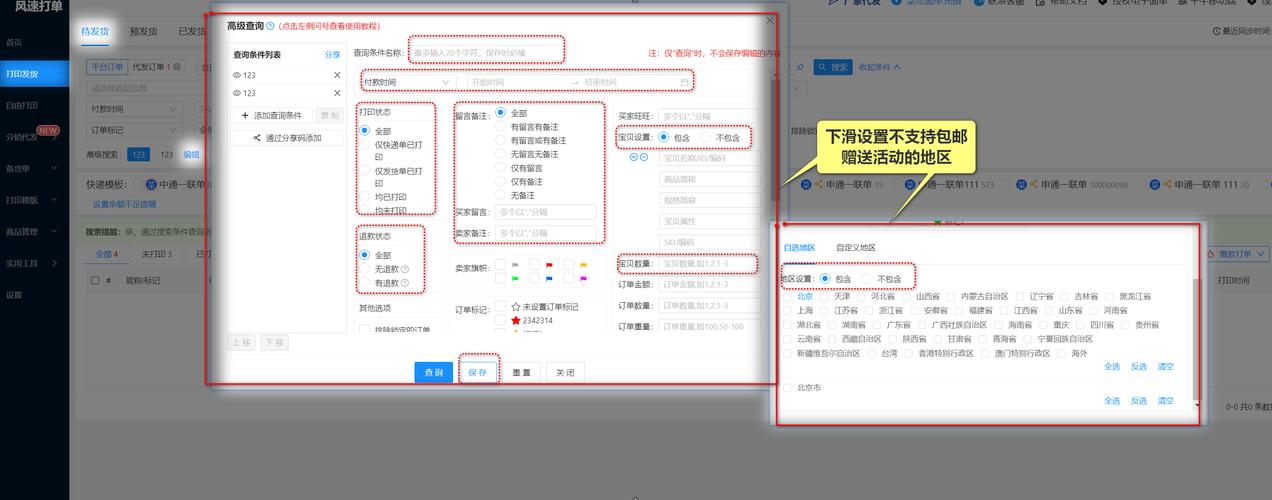Open background 付款时间 dropdown in main window

(x=133, y=108)
